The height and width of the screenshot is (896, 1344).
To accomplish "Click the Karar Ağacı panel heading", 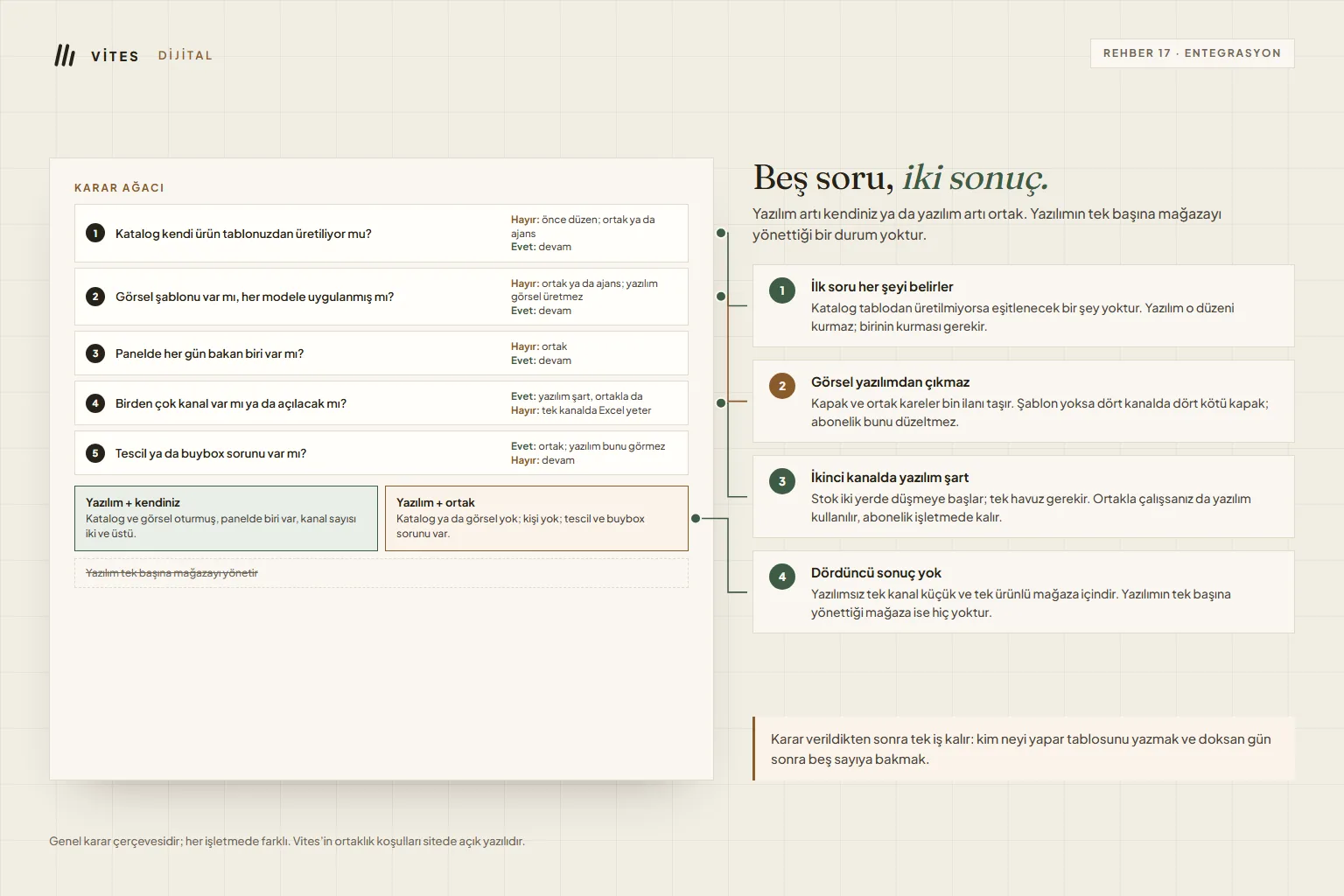I will [x=119, y=188].
